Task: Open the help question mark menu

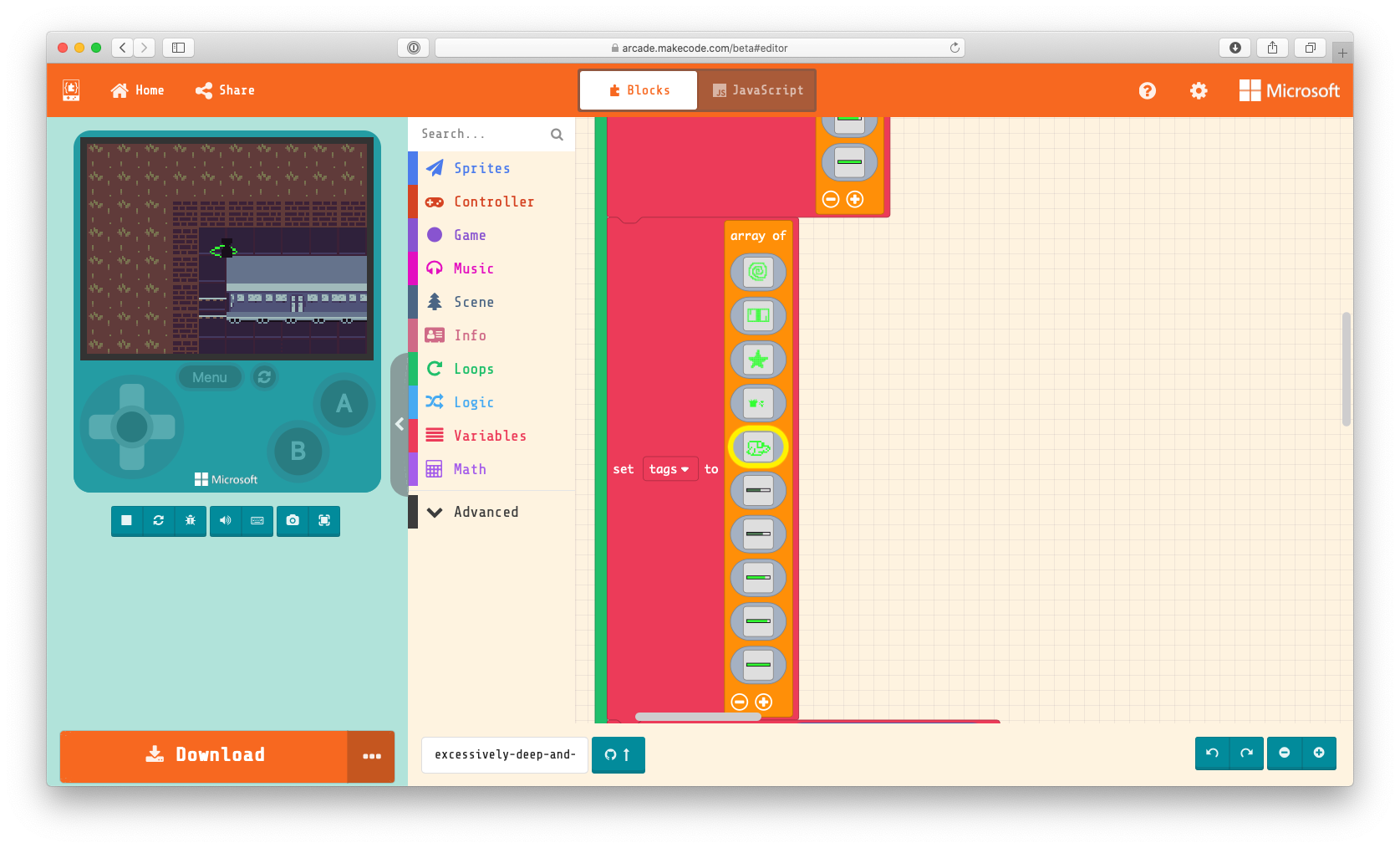Action: (1148, 90)
